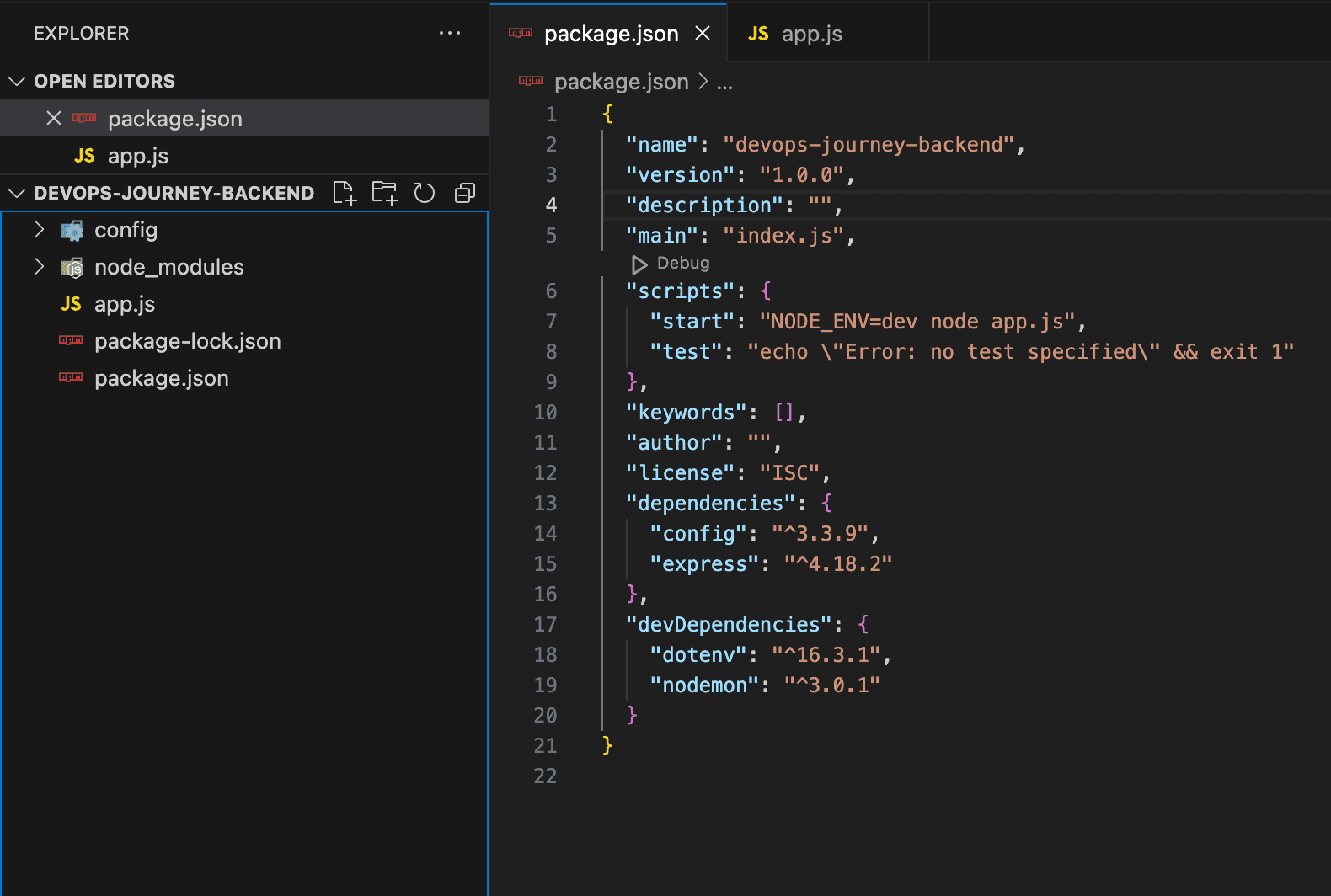This screenshot has height=896, width=1331.
Task: Click npm icon beside package.json in tree
Action: click(x=71, y=377)
